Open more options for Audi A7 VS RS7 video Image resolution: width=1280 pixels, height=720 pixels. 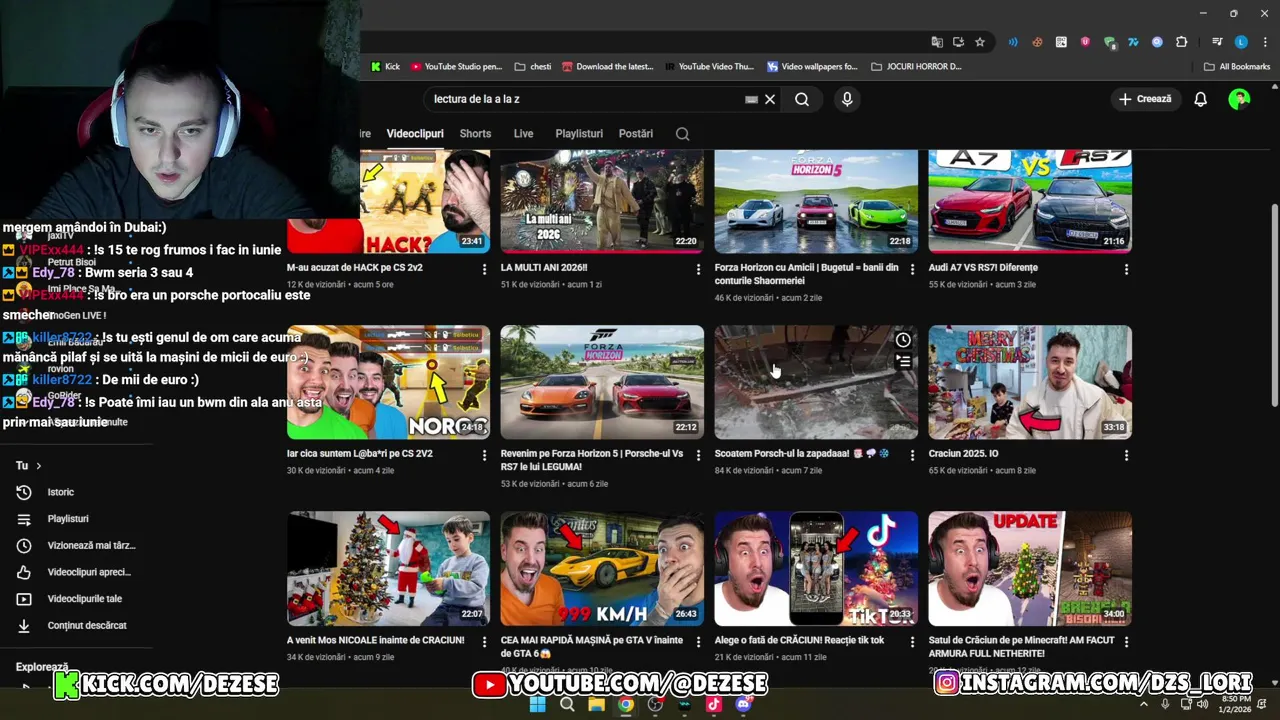pos(1126,270)
